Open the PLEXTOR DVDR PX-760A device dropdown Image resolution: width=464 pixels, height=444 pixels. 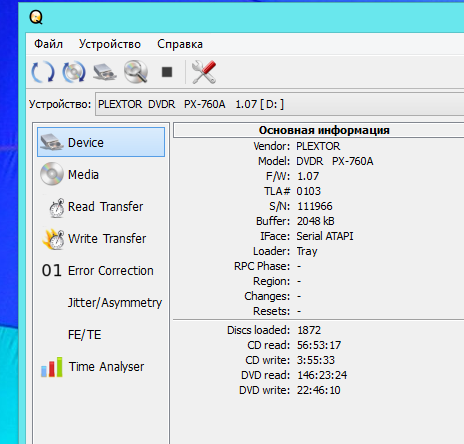click(x=279, y=104)
